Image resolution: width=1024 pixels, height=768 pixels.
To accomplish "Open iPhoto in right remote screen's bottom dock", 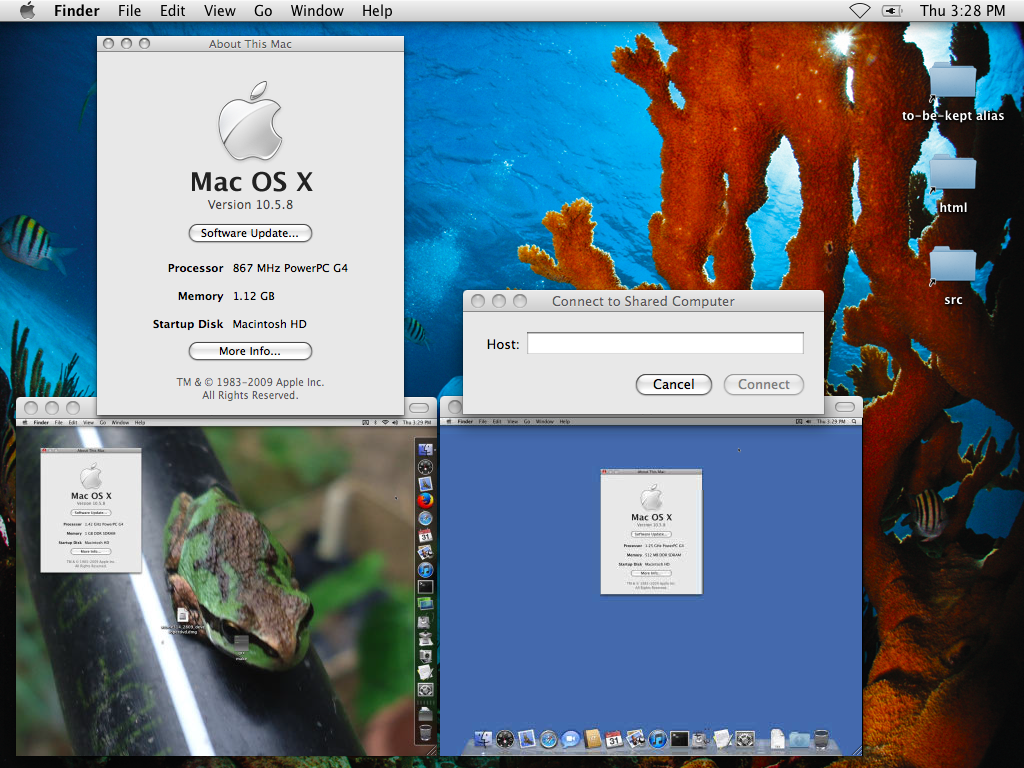I will click(635, 739).
